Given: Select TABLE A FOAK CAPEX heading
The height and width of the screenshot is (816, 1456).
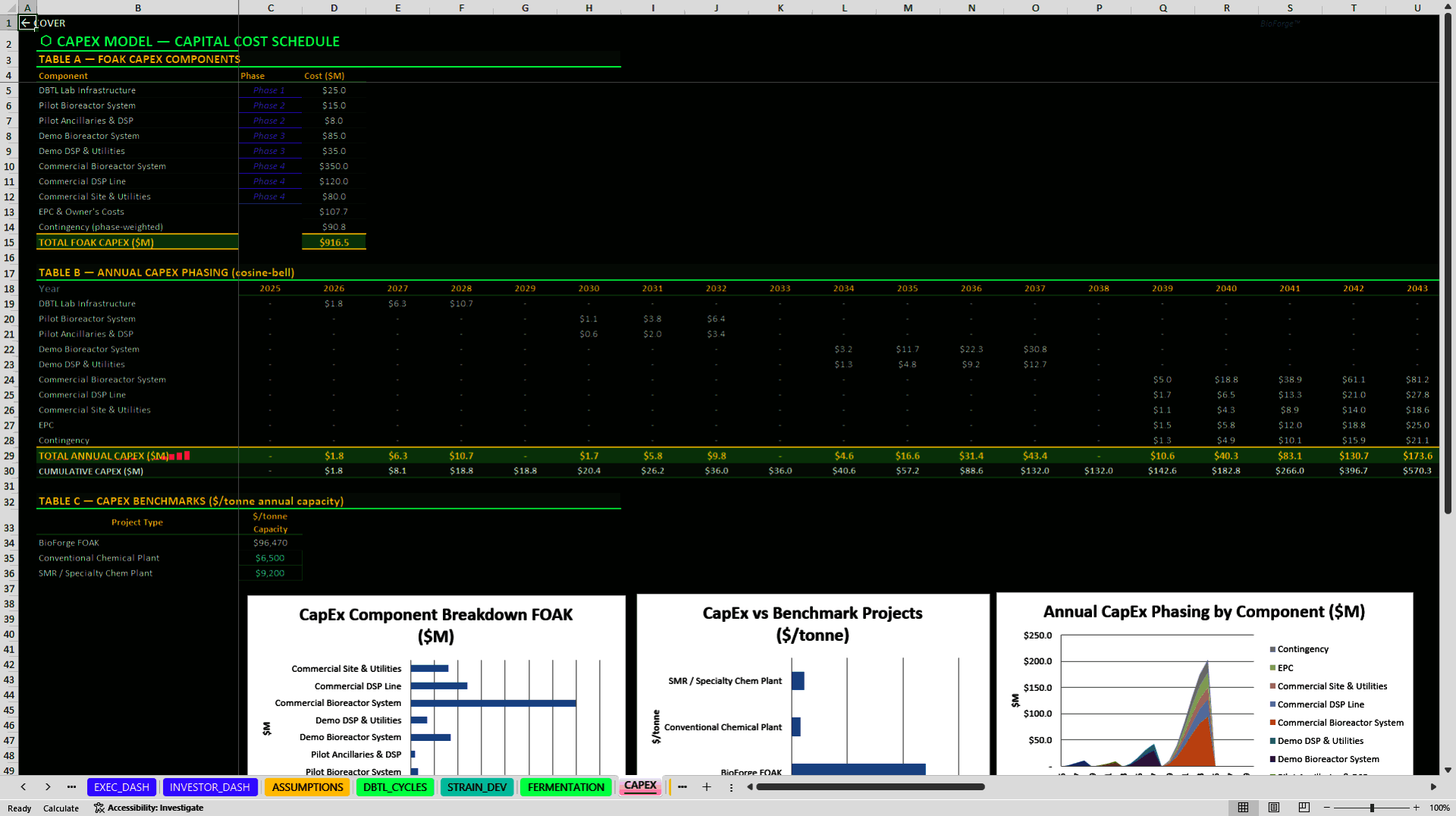Looking at the screenshot, I should (139, 59).
